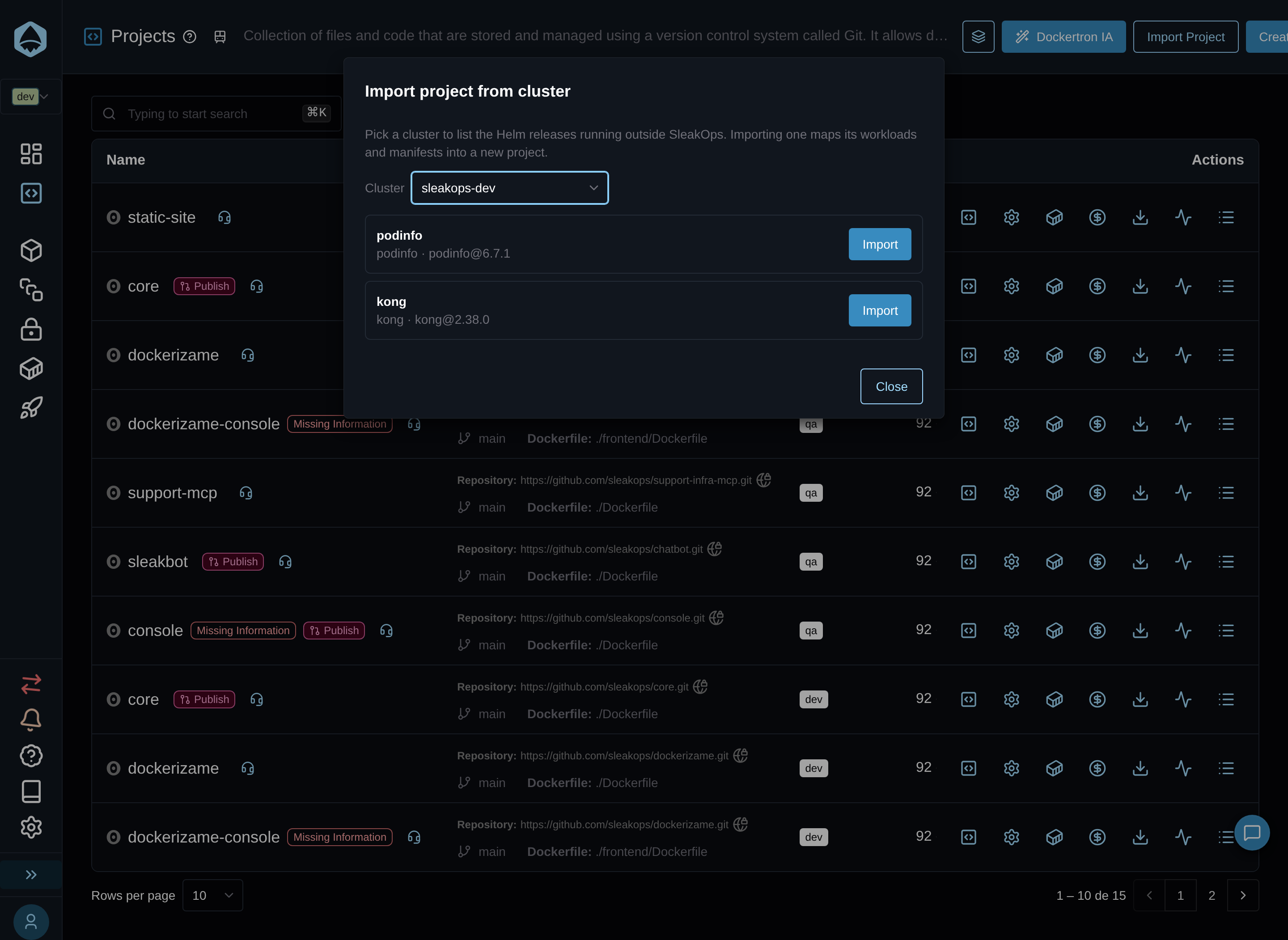This screenshot has width=1288, height=940.
Task: Click the next page arrow
Action: 1242,895
